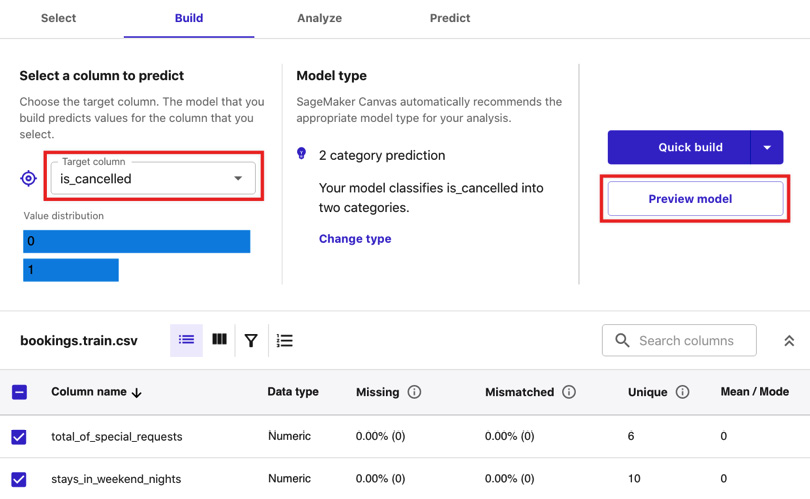Click the Mismatched info icon
This screenshot has width=810, height=499.
[569, 392]
